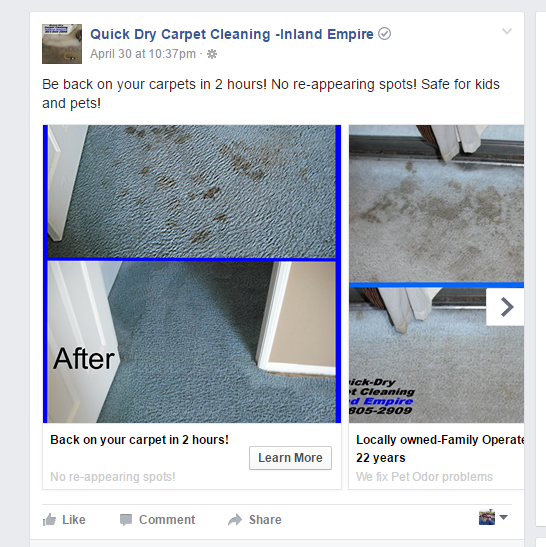This screenshot has width=546, height=547.
Task: Click the Like text label
Action: point(74,520)
